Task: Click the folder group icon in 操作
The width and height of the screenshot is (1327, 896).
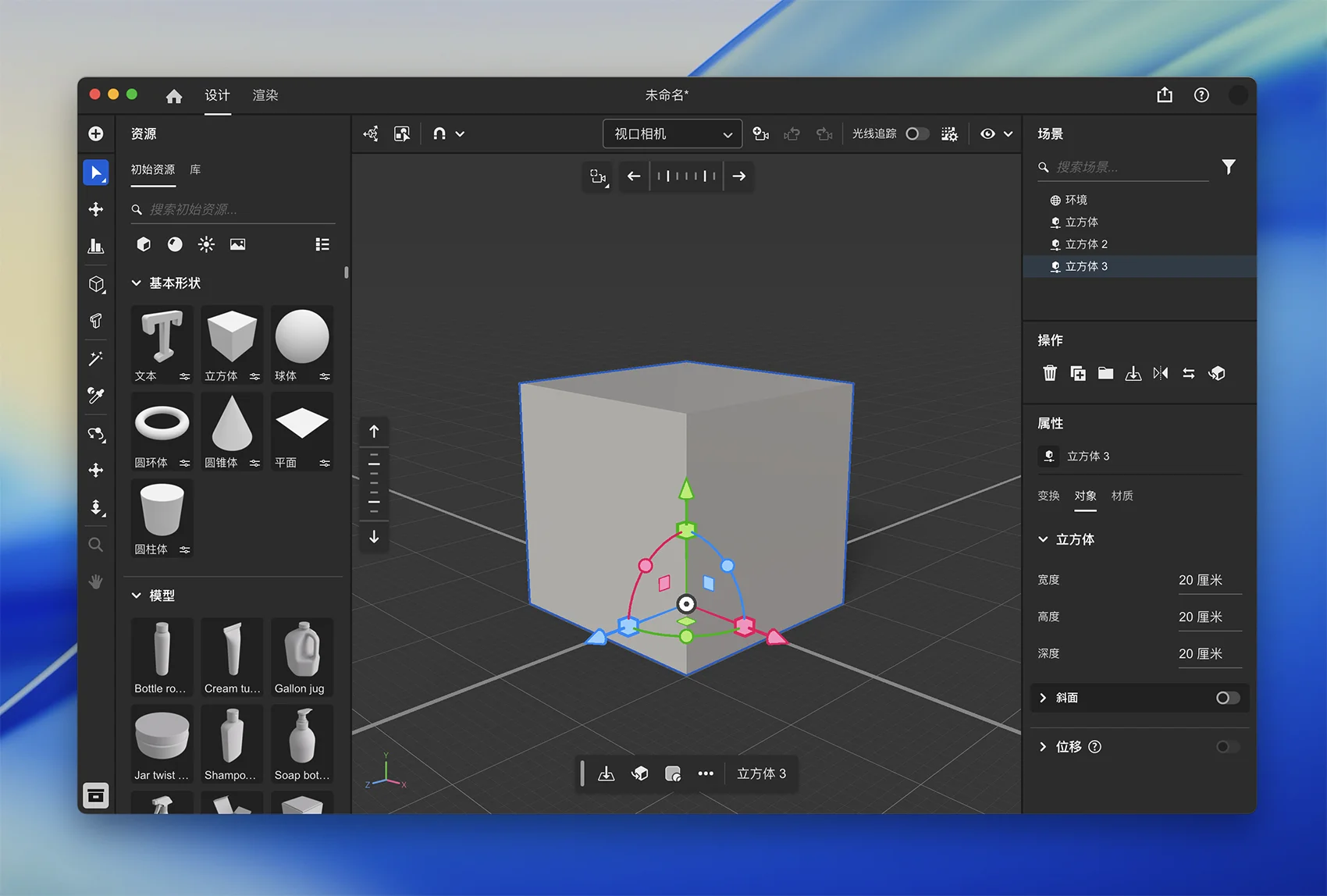Action: 1105,374
